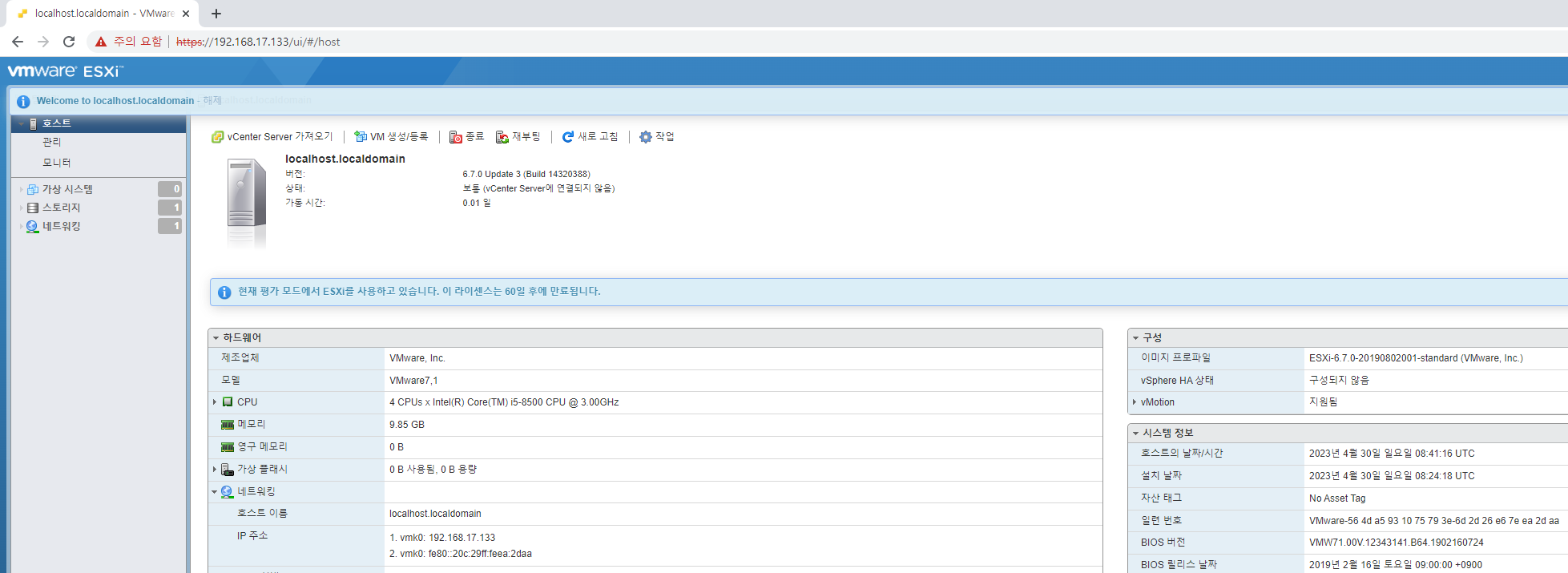1568x573 pixels.
Task: Open the 작업 actions gear menu
Action: point(656,137)
